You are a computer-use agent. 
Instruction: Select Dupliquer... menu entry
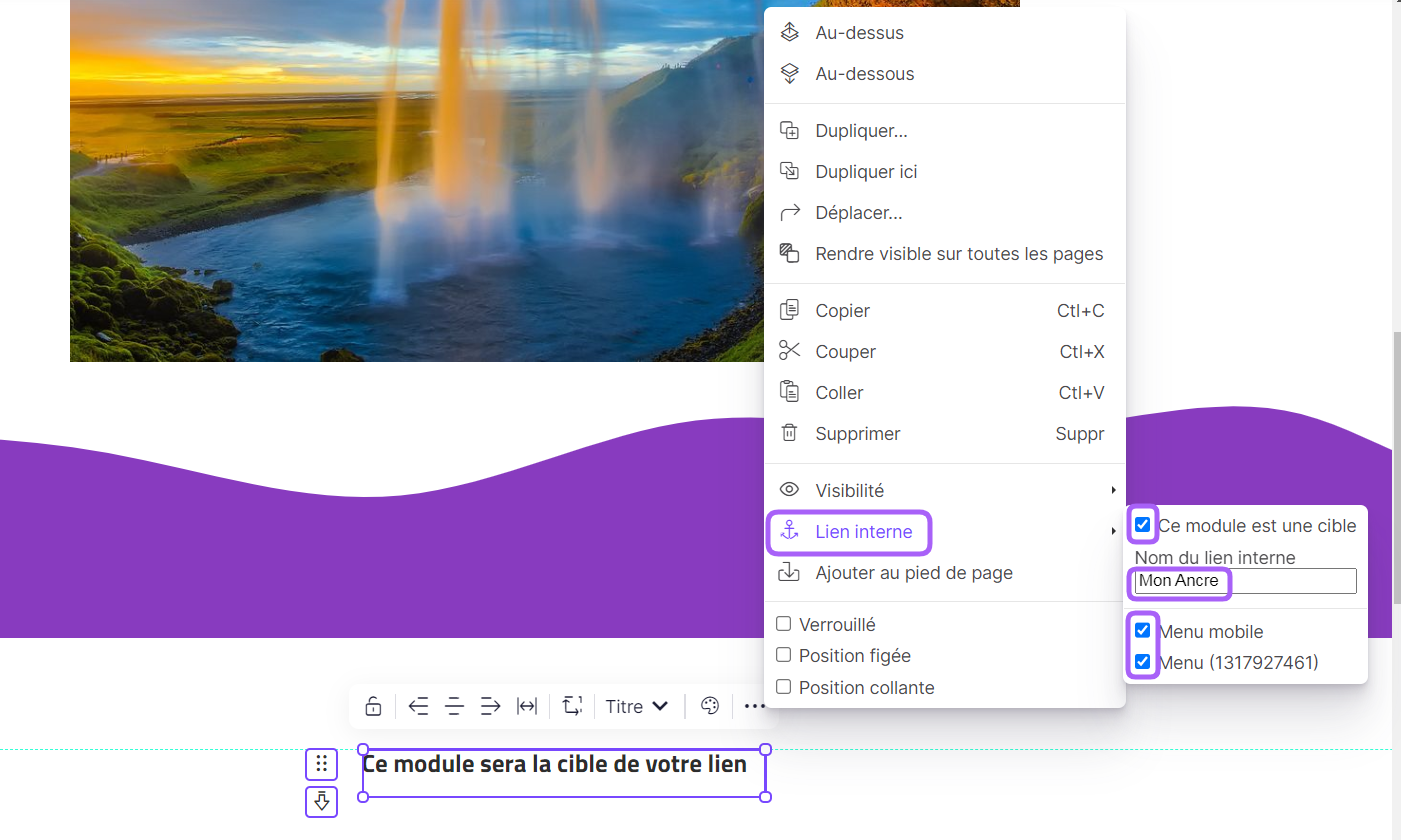pos(945,130)
